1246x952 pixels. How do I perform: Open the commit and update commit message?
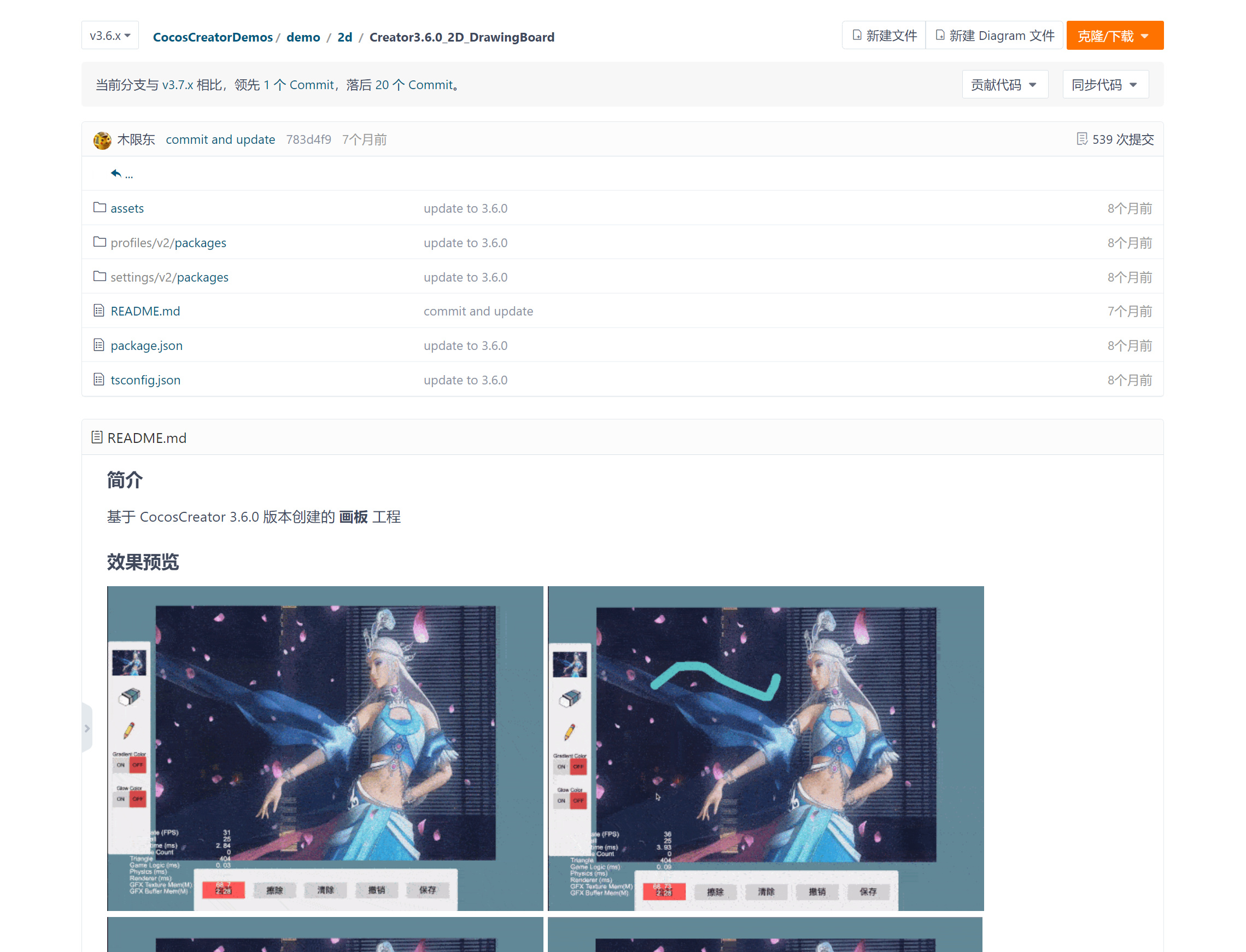pyautogui.click(x=220, y=139)
